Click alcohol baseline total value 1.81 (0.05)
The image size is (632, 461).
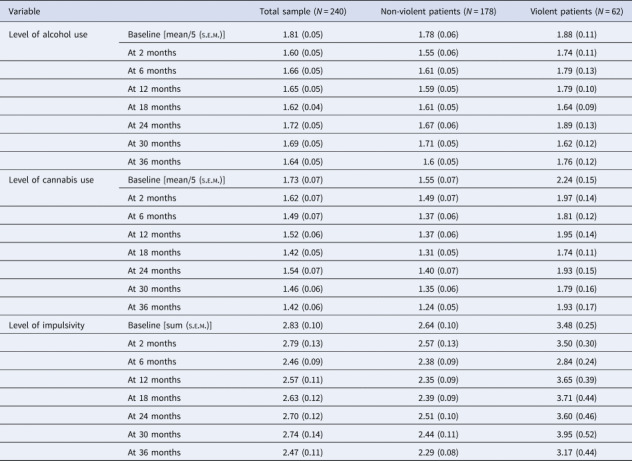(x=303, y=35)
